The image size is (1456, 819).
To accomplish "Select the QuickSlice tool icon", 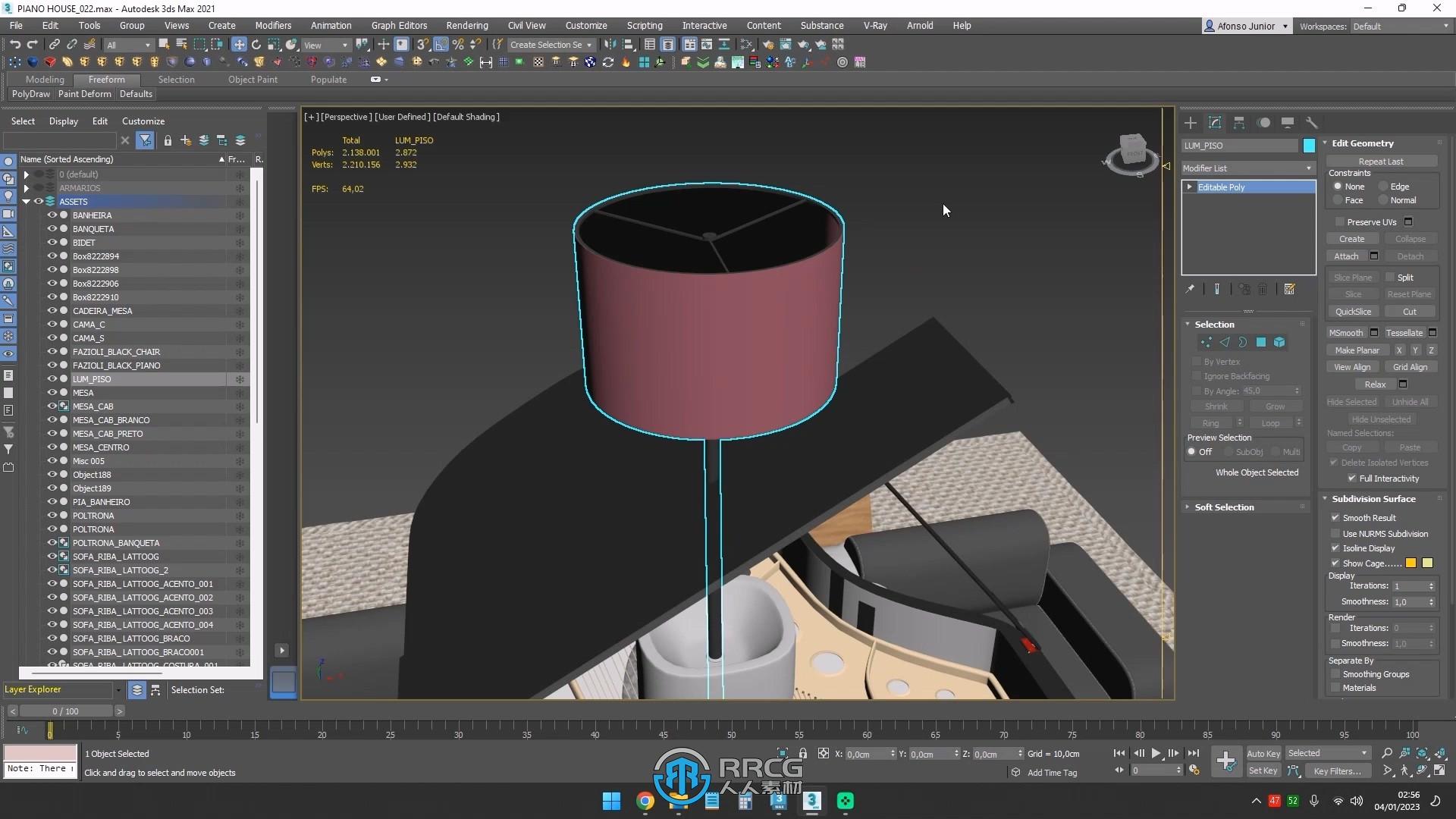I will click(1353, 311).
